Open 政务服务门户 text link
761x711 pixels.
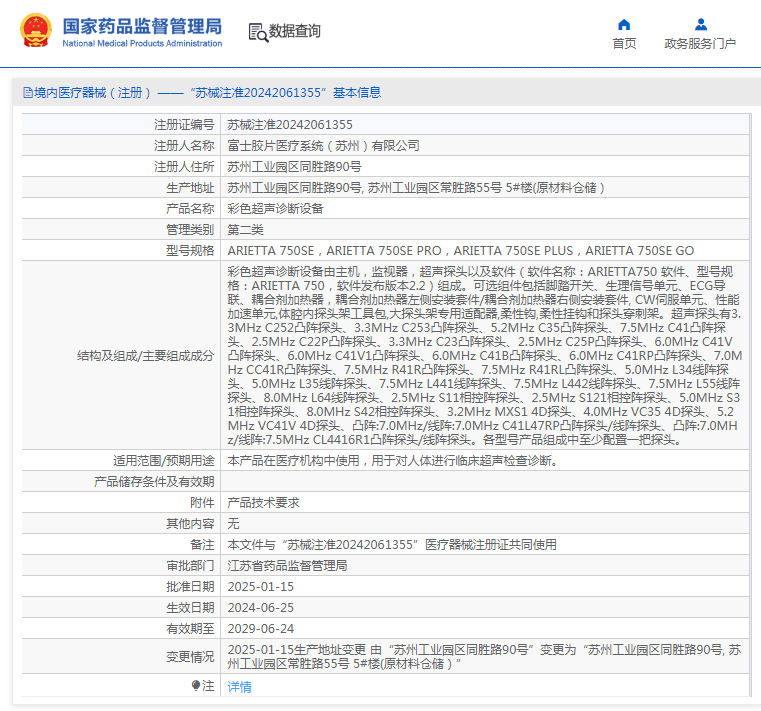pyautogui.click(x=700, y=44)
